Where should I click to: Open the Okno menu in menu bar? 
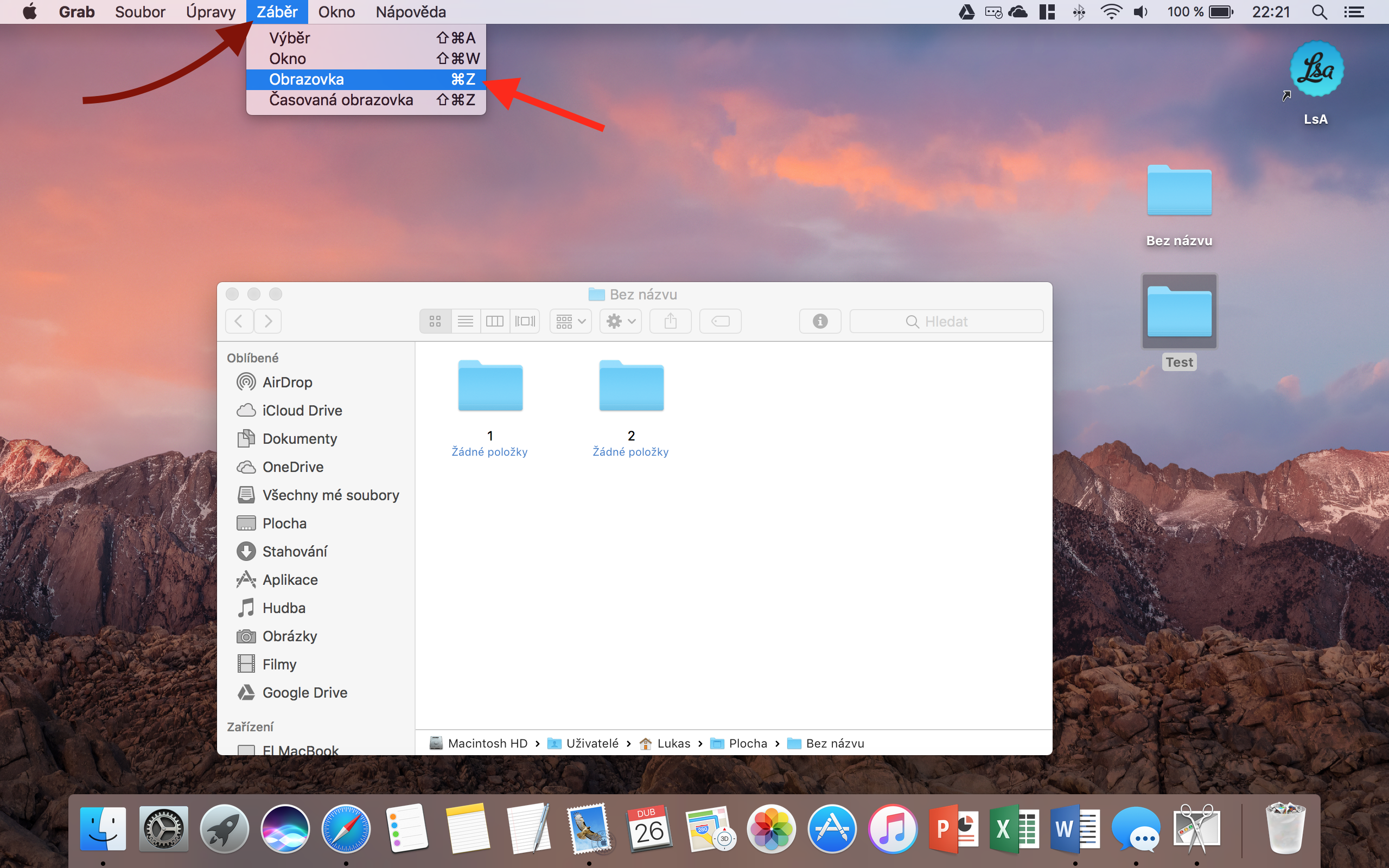click(336, 12)
